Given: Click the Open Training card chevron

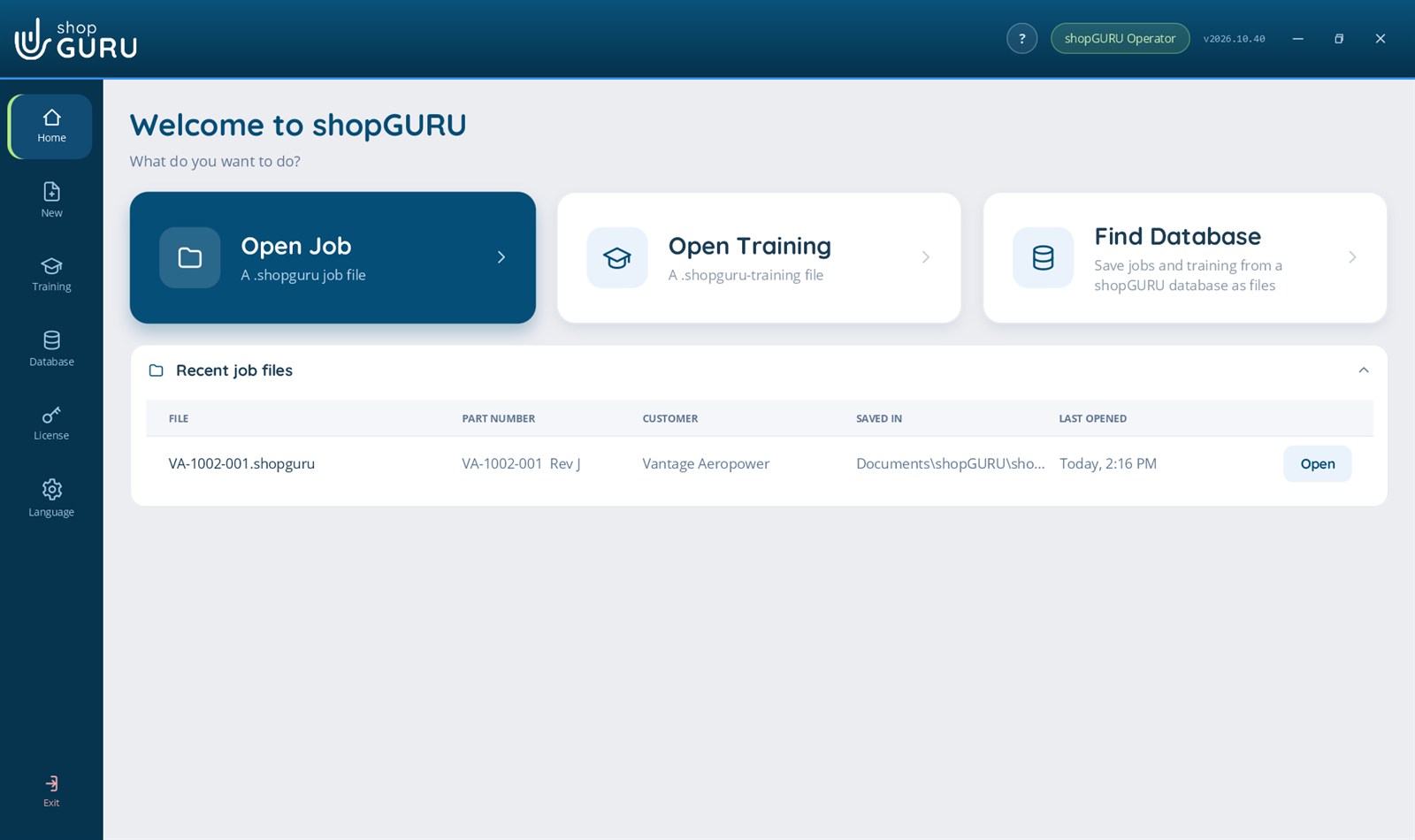Looking at the screenshot, I should click(926, 257).
